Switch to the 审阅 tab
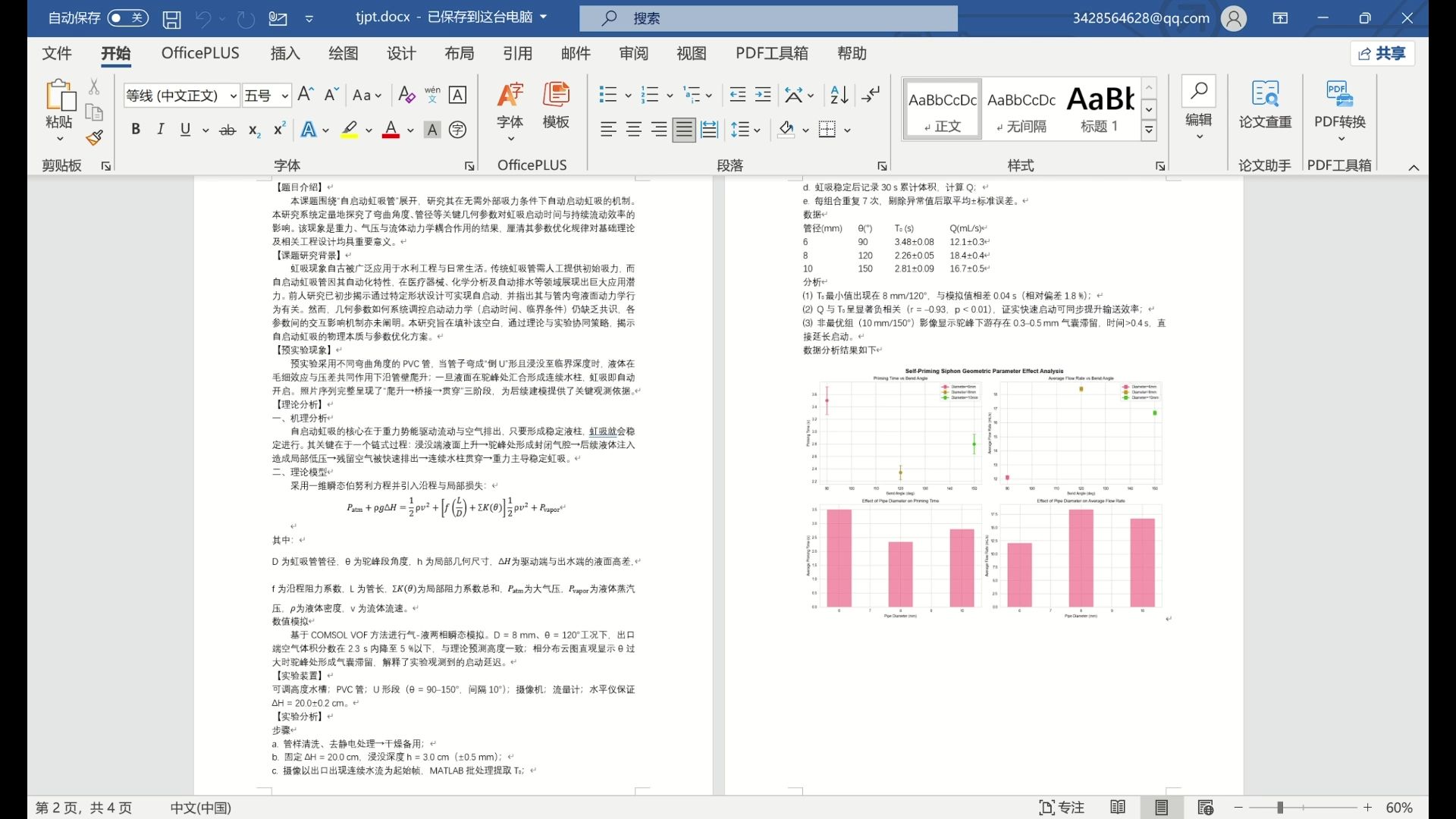Screen dimensions: 1456x819 pyautogui.click(x=633, y=53)
